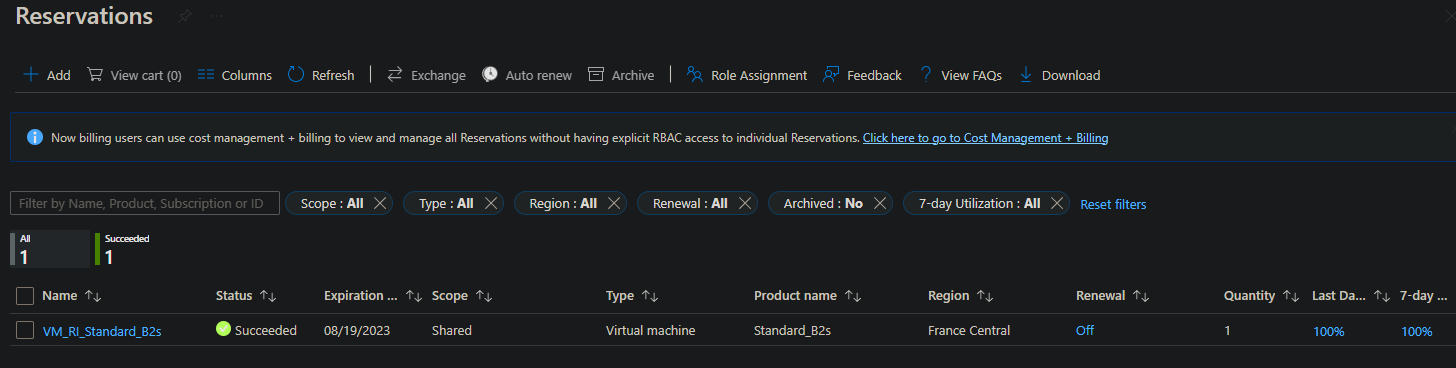The image size is (1456, 368).
Task: Check the VM_RI_Standard_B2s row checkbox
Action: coord(25,330)
